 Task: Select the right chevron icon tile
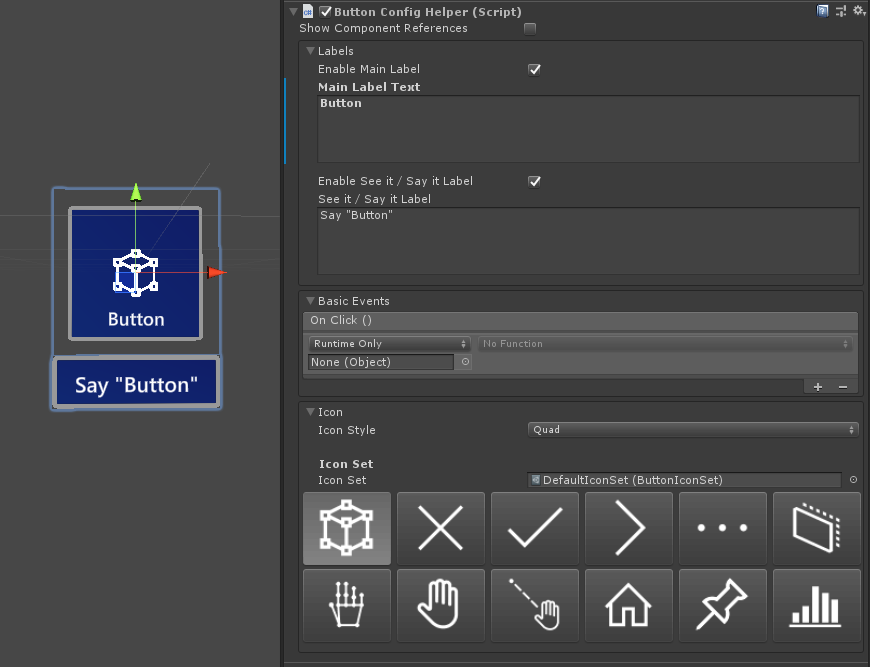628,528
